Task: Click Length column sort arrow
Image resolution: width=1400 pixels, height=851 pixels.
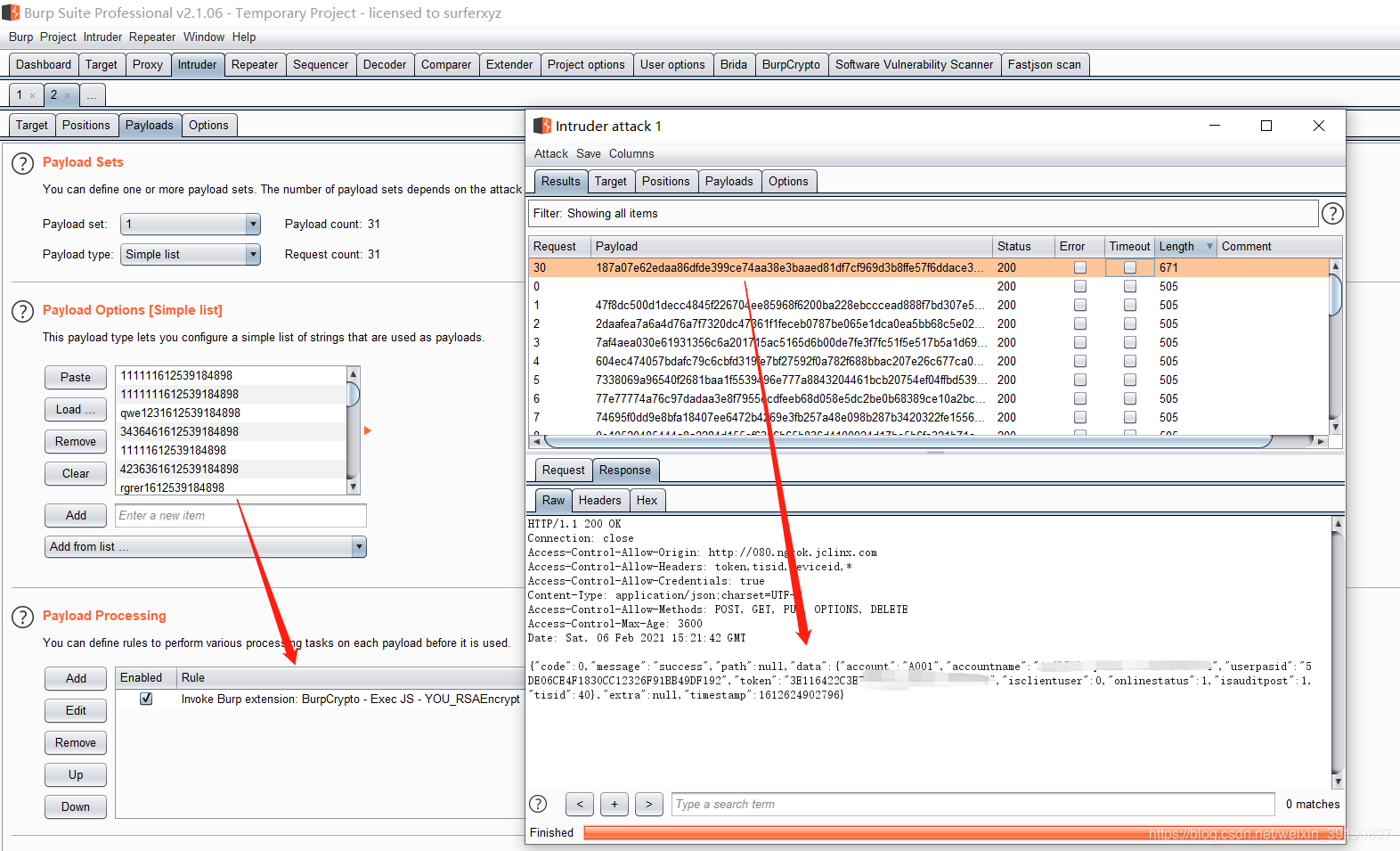Action: point(1209,247)
